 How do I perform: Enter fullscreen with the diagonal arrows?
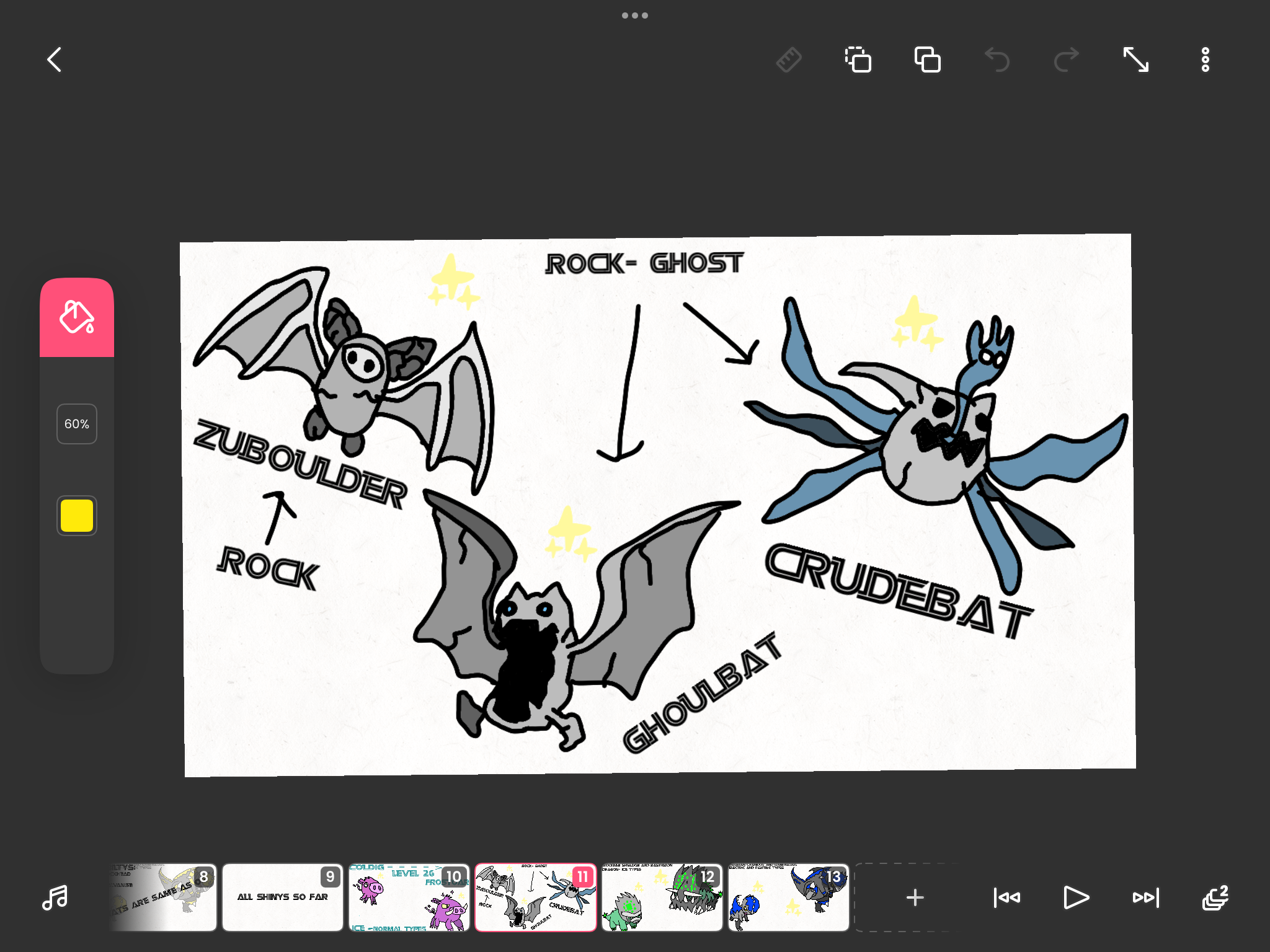tap(1136, 60)
